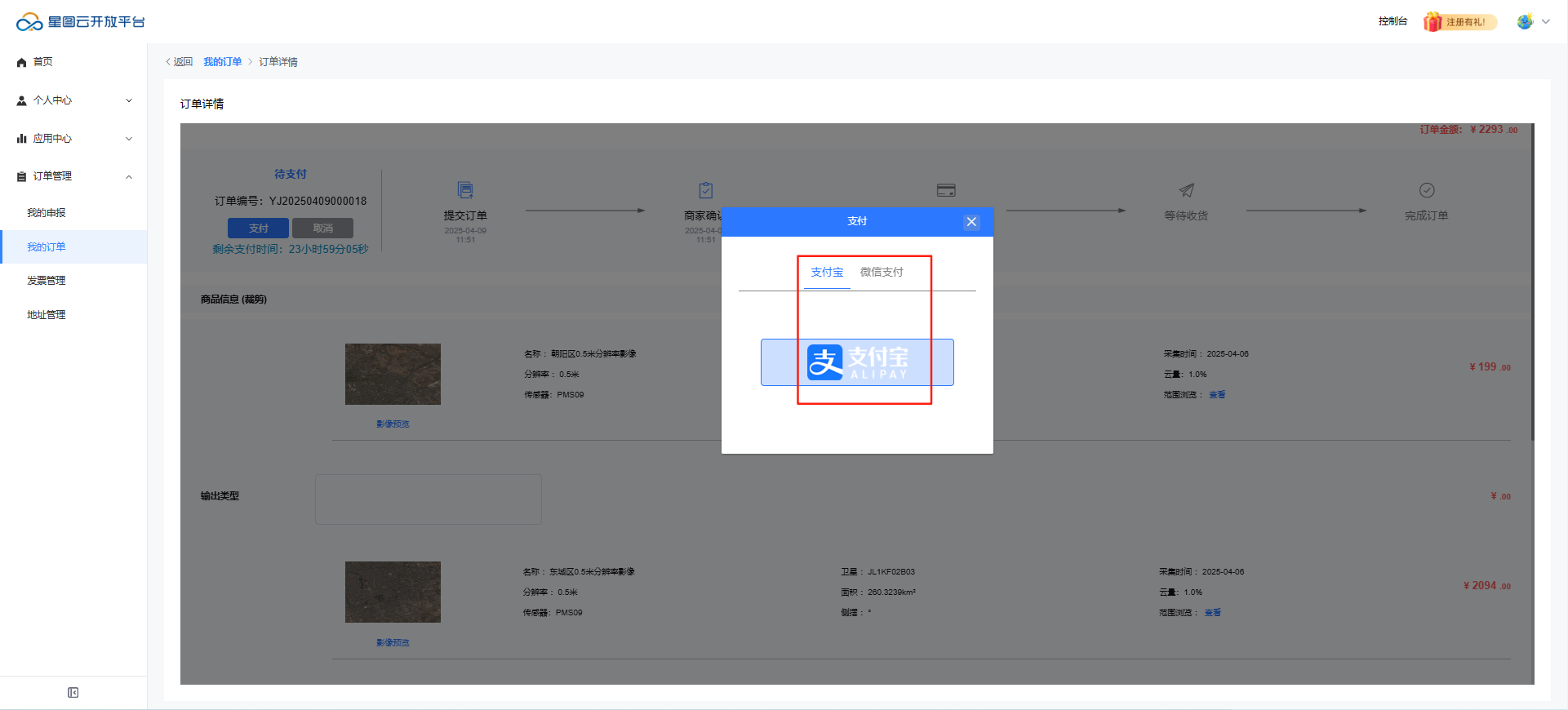This screenshot has width=1568, height=710.
Task: Collapse the 订单管理 chevron
Action: [x=129, y=176]
